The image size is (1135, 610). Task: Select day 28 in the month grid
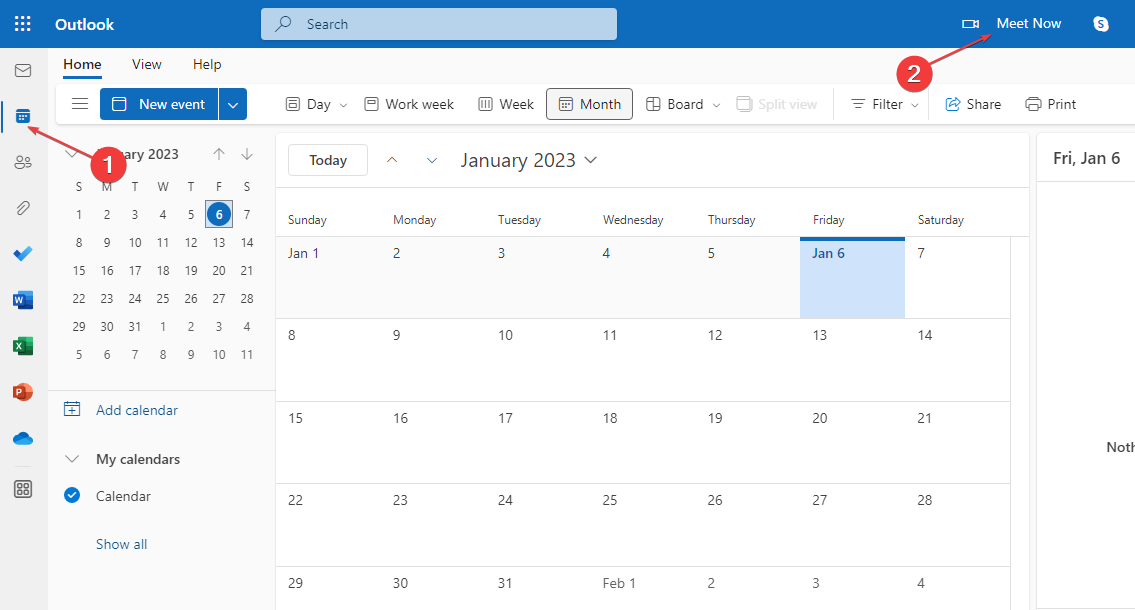(957, 525)
